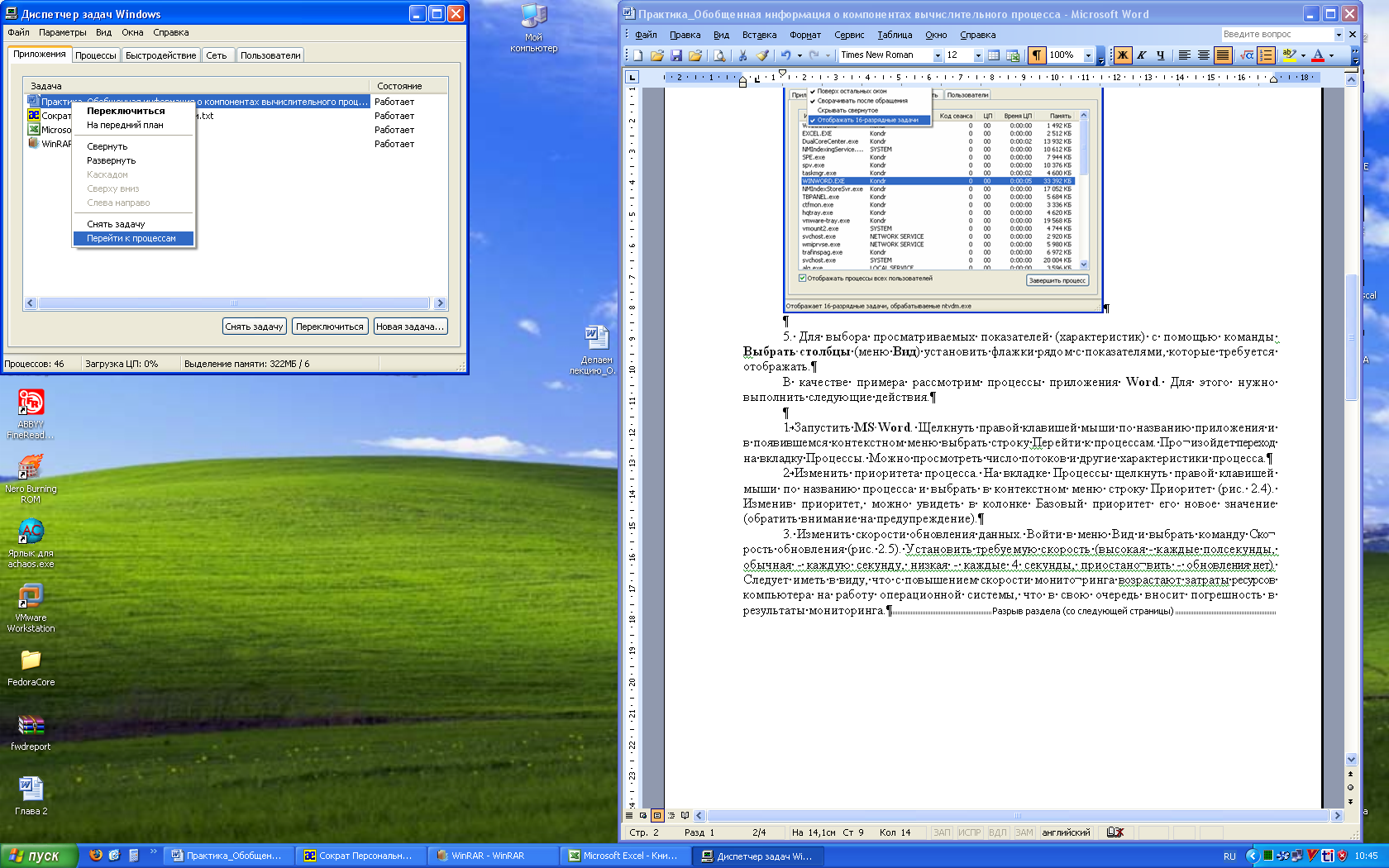Viewport: 1389px width, 868px height.
Task: Select the Глава 2 Word document icon
Action: [31, 795]
